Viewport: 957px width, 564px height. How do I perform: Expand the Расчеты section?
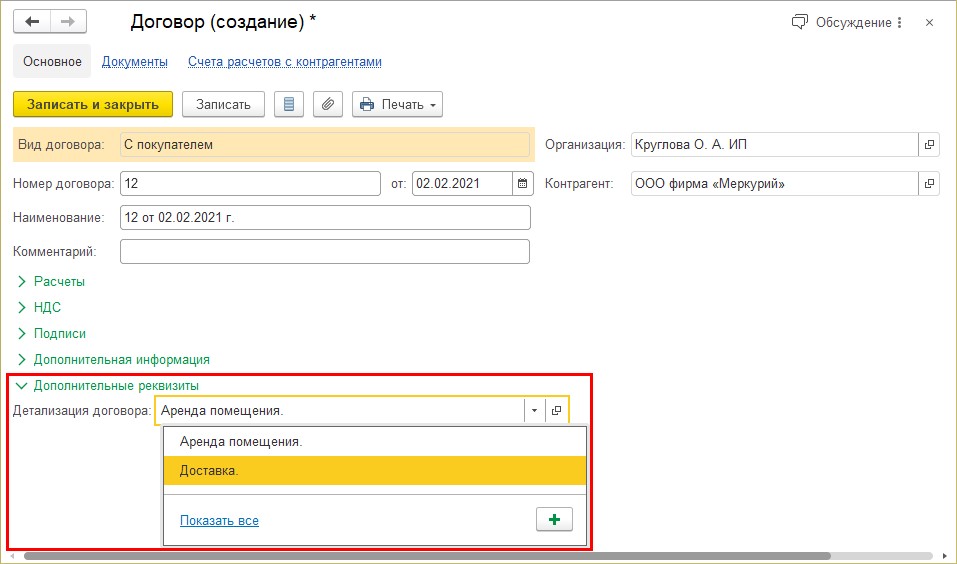pos(59,282)
